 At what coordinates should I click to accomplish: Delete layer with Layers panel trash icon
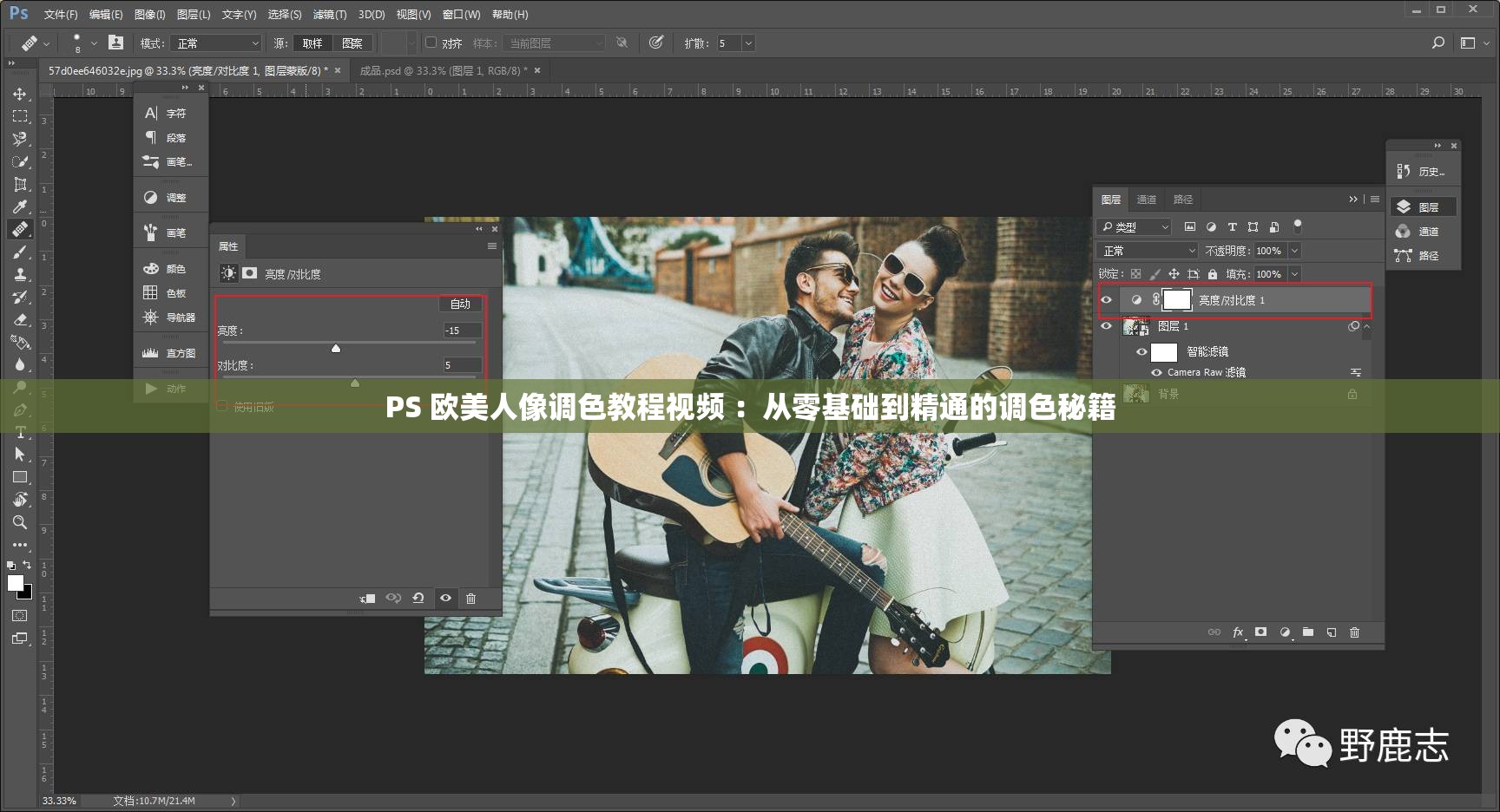1354,632
